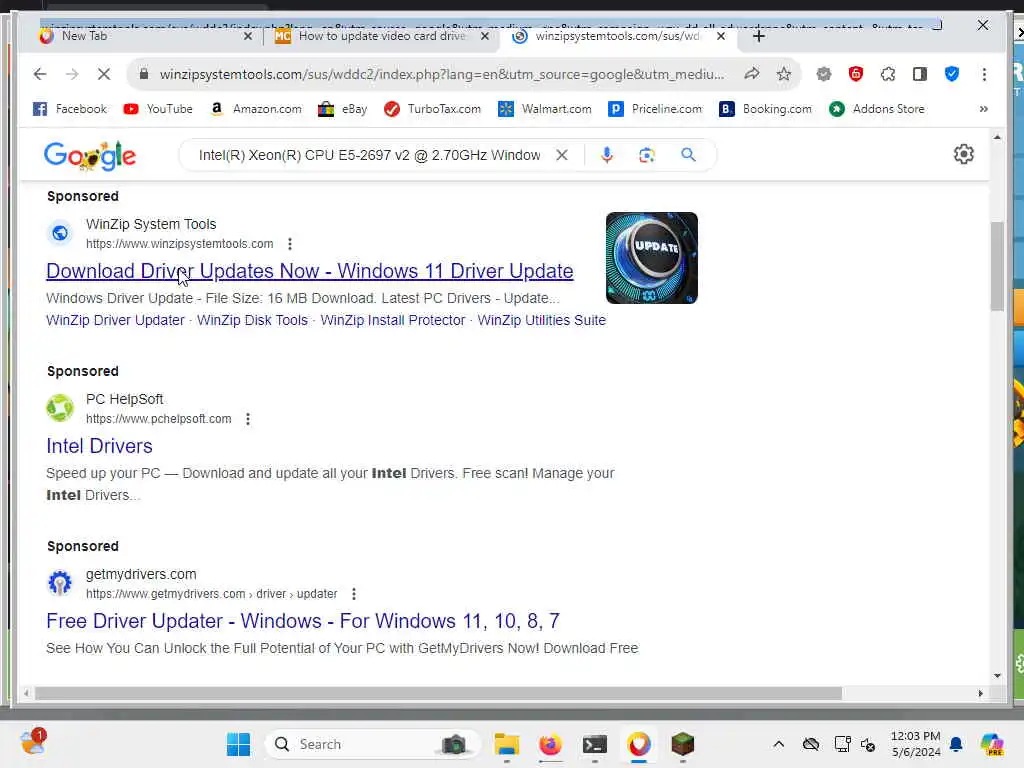Open the Facebook bookmark

70,109
